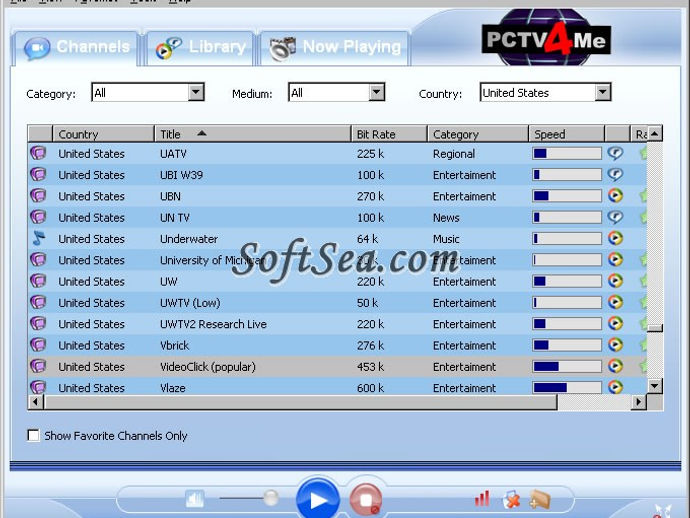
Task: Click Media Player icon in VideoClick row
Action: click(x=615, y=366)
